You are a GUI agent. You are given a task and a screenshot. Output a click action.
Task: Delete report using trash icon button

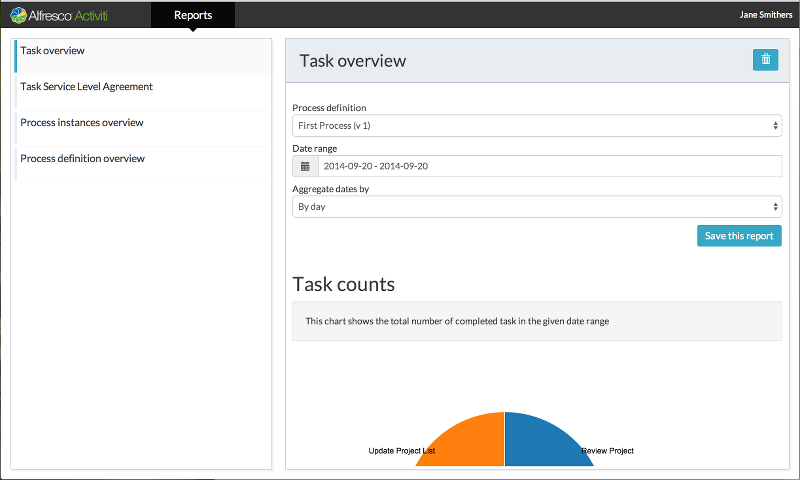point(765,60)
